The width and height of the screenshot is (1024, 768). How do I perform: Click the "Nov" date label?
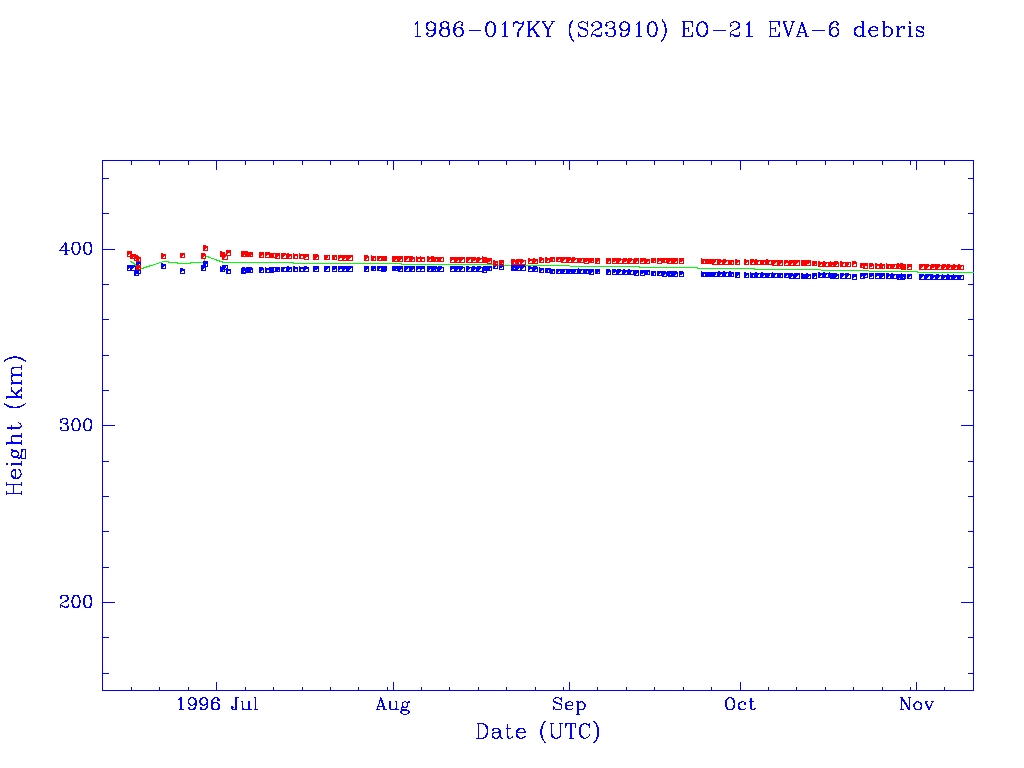916,705
